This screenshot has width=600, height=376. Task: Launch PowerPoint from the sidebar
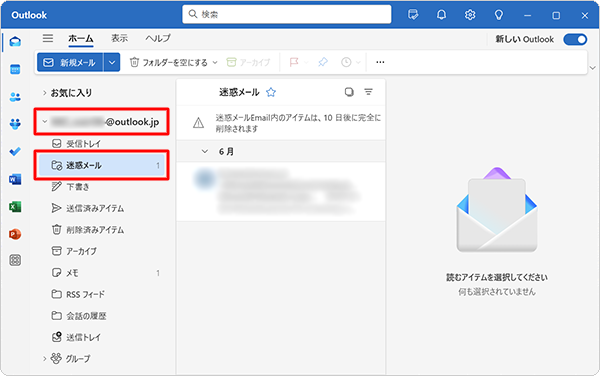15,234
